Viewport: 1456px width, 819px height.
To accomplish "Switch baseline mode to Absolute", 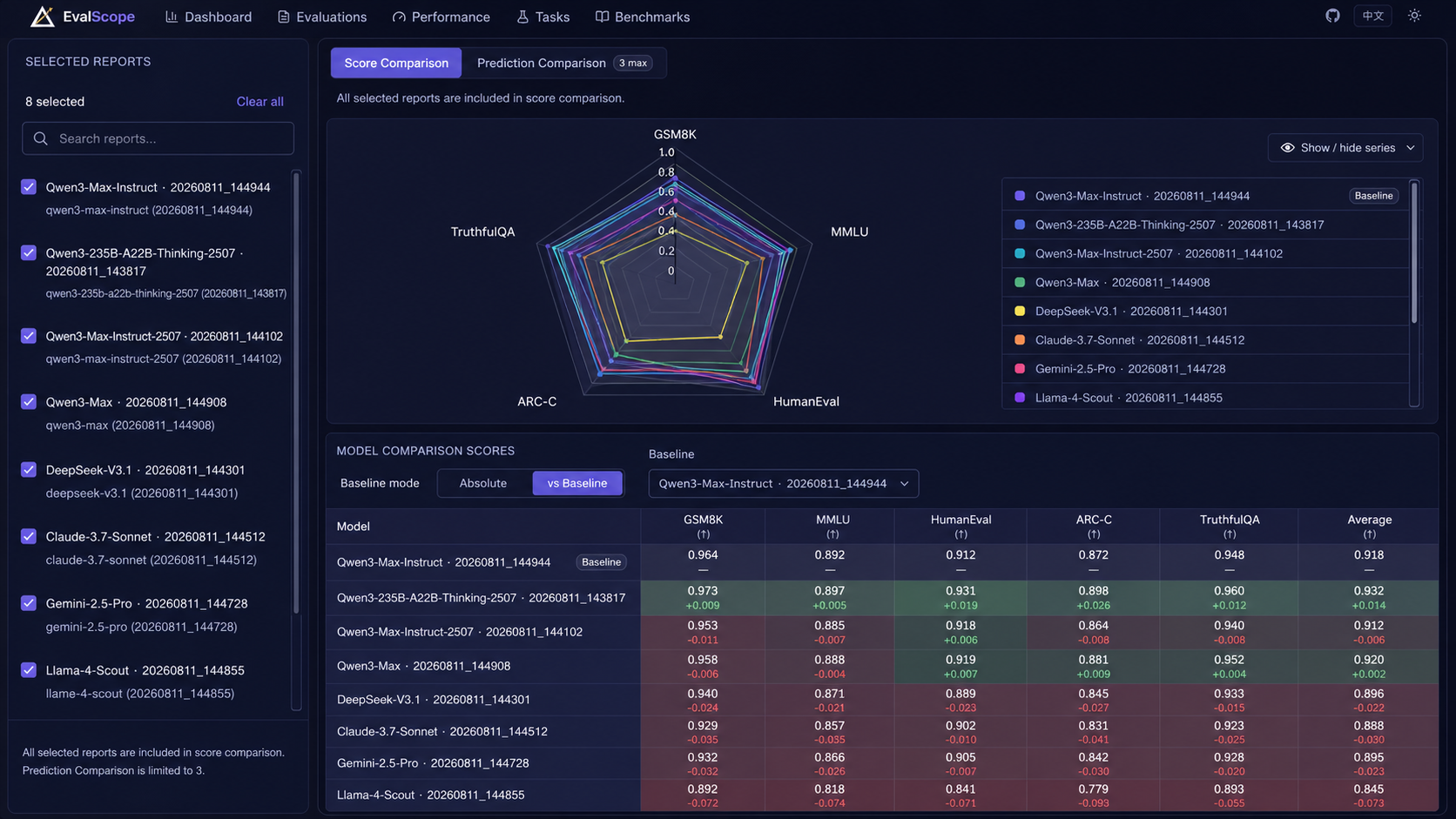I will [483, 483].
